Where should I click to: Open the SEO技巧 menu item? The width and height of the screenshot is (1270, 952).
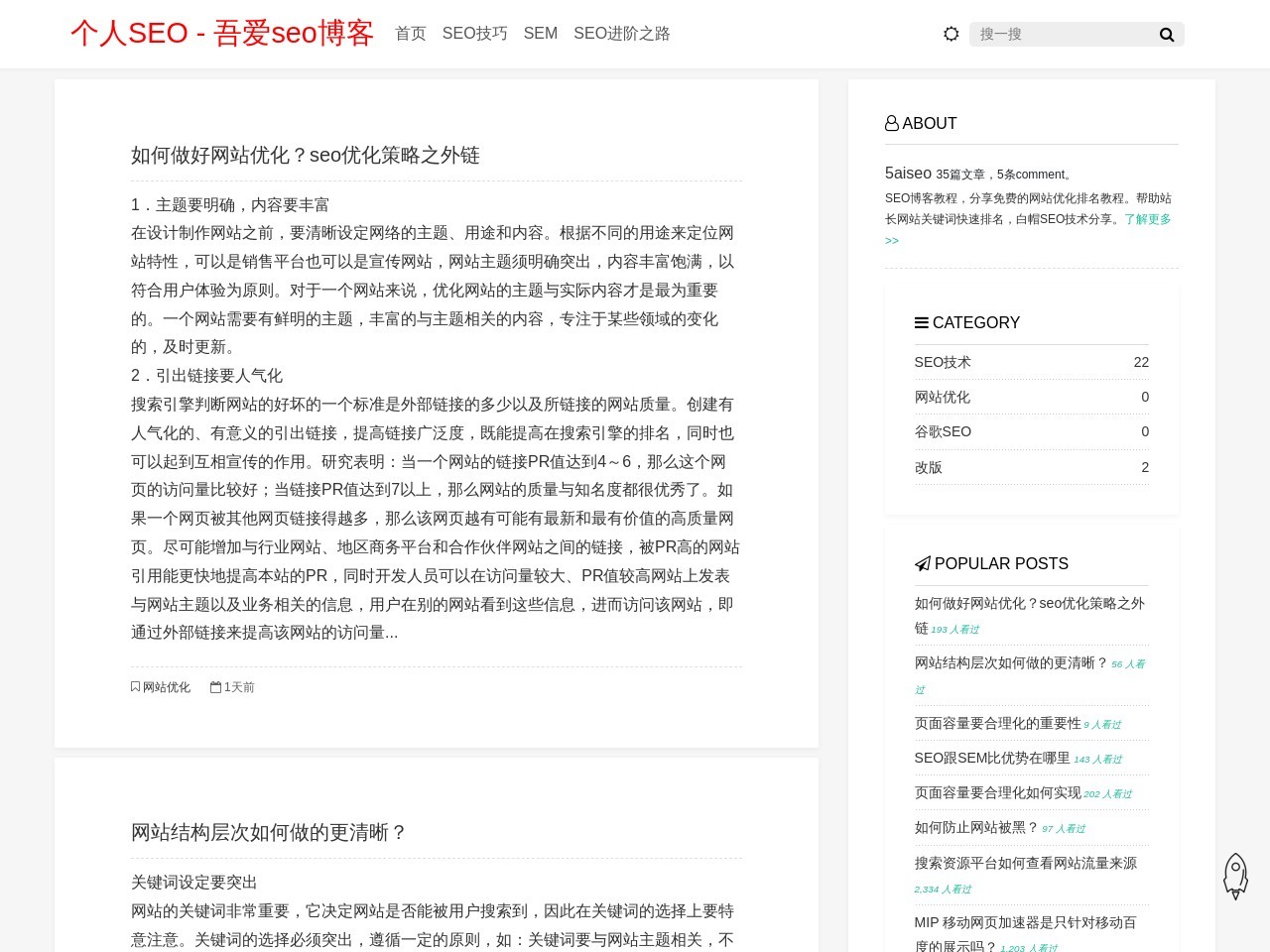[x=474, y=34]
